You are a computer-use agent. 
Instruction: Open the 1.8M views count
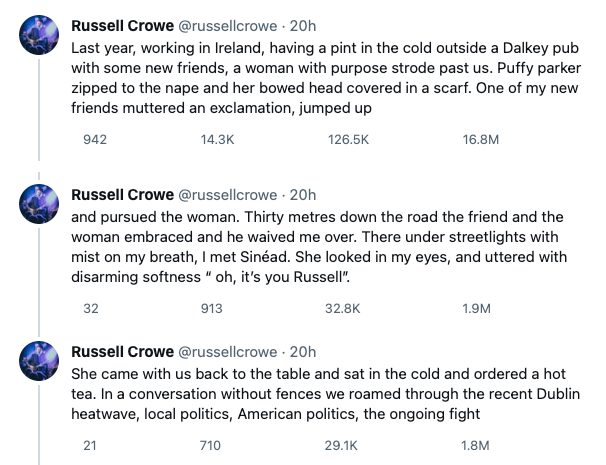(x=476, y=445)
